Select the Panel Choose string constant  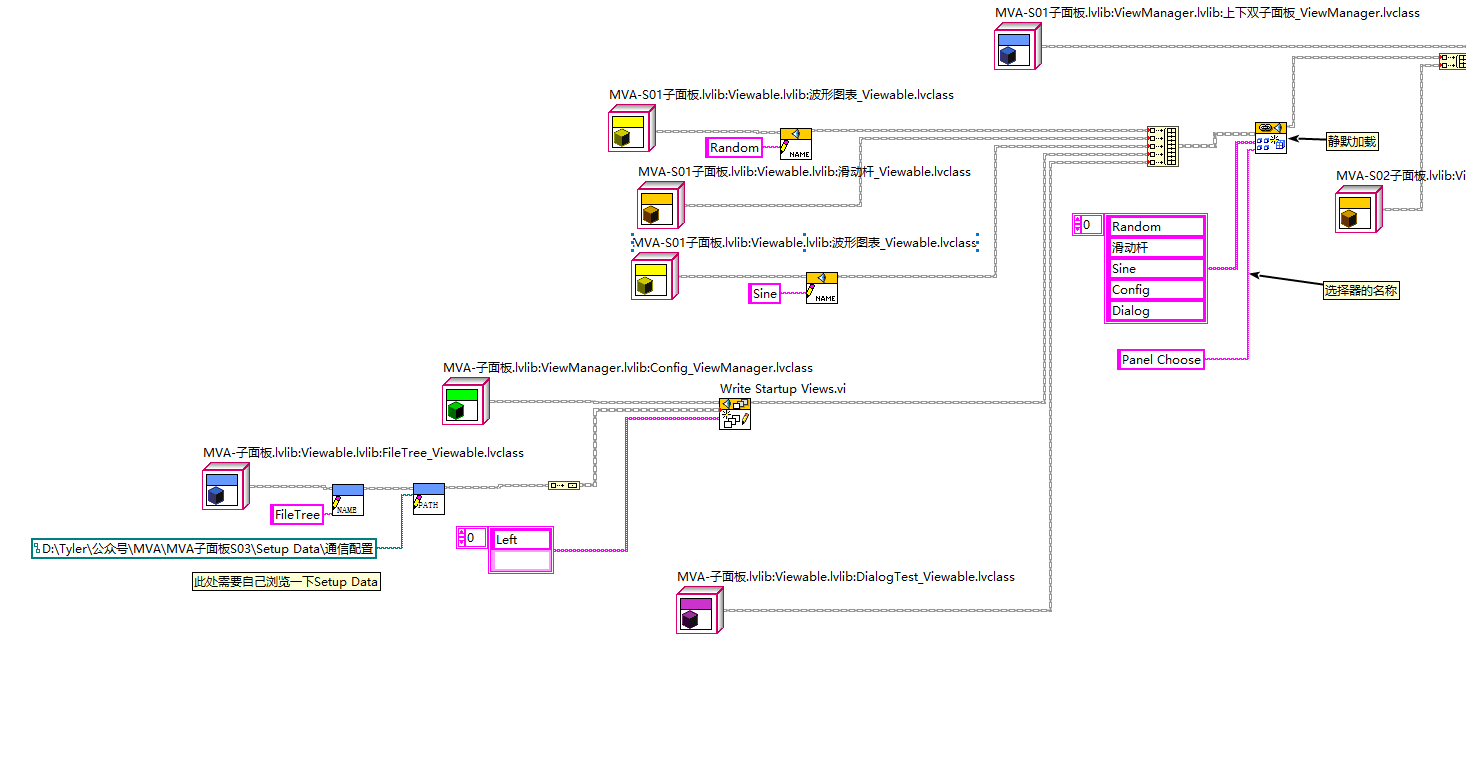[1161, 360]
